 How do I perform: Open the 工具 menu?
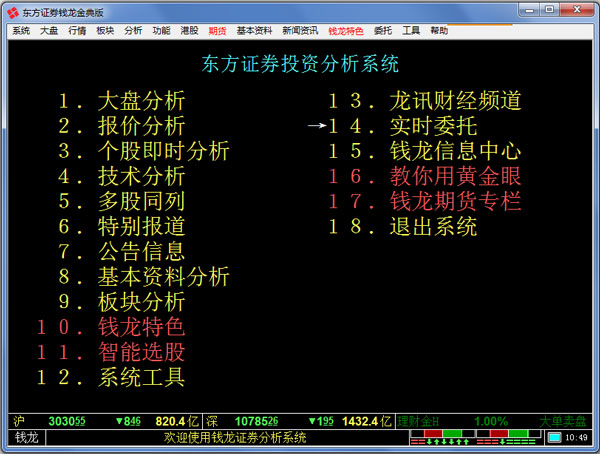click(411, 31)
